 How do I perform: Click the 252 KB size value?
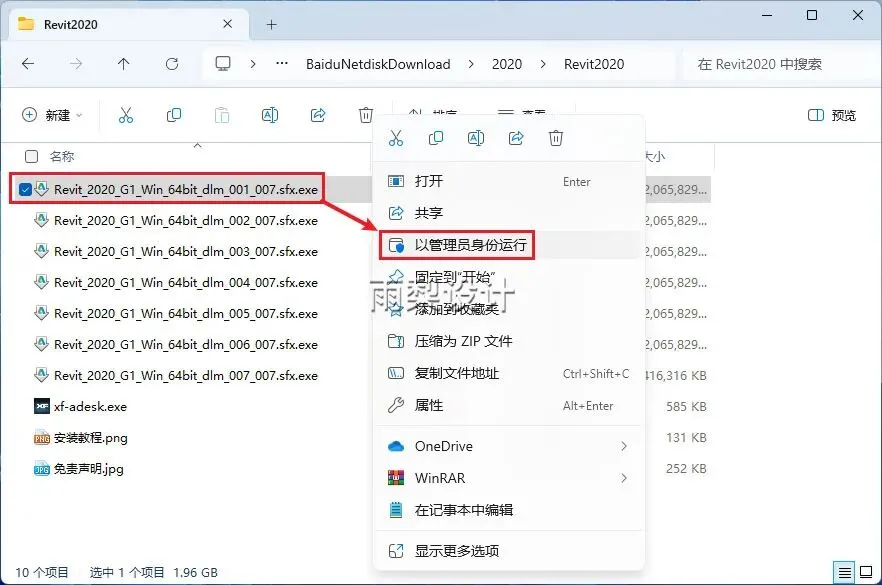pyautogui.click(x=686, y=469)
